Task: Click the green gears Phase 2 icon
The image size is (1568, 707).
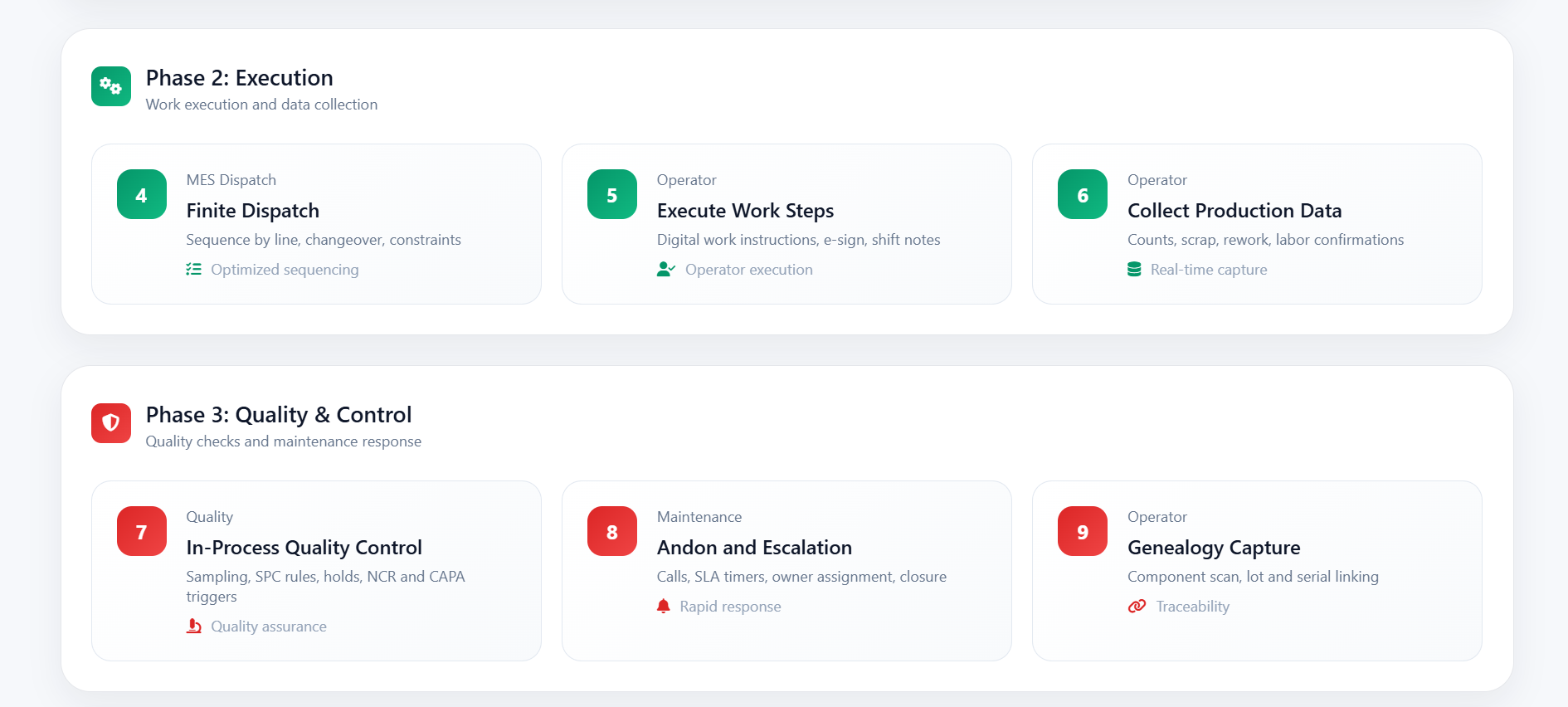Action: tap(111, 86)
